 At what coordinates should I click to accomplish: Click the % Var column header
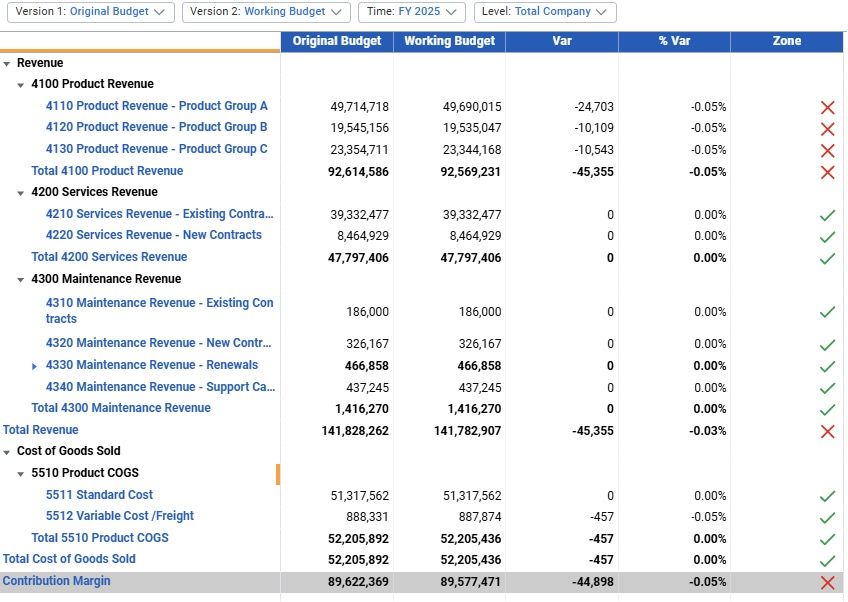(x=674, y=41)
